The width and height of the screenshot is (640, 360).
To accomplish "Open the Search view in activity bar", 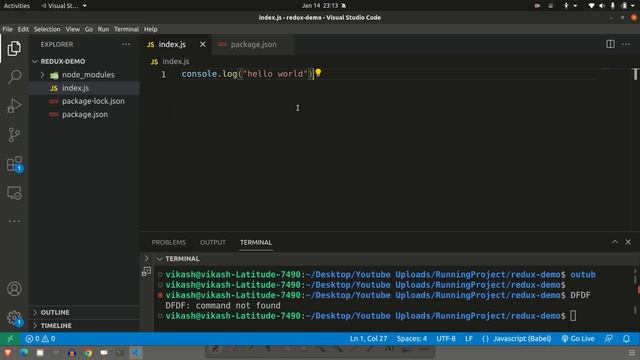I will click(14, 77).
